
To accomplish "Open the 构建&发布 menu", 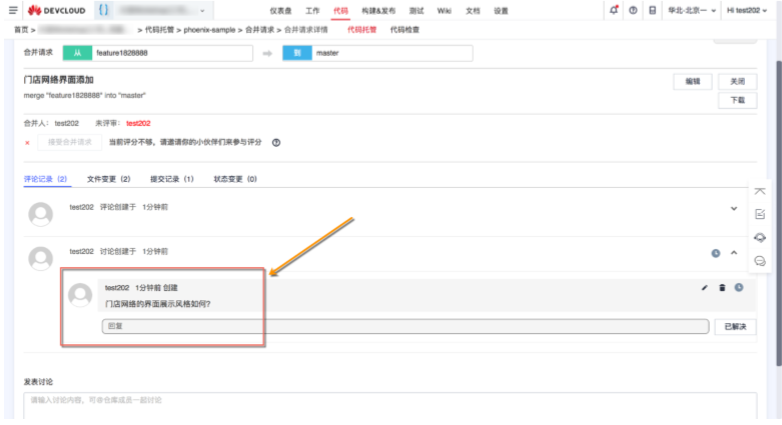I will point(379,11).
